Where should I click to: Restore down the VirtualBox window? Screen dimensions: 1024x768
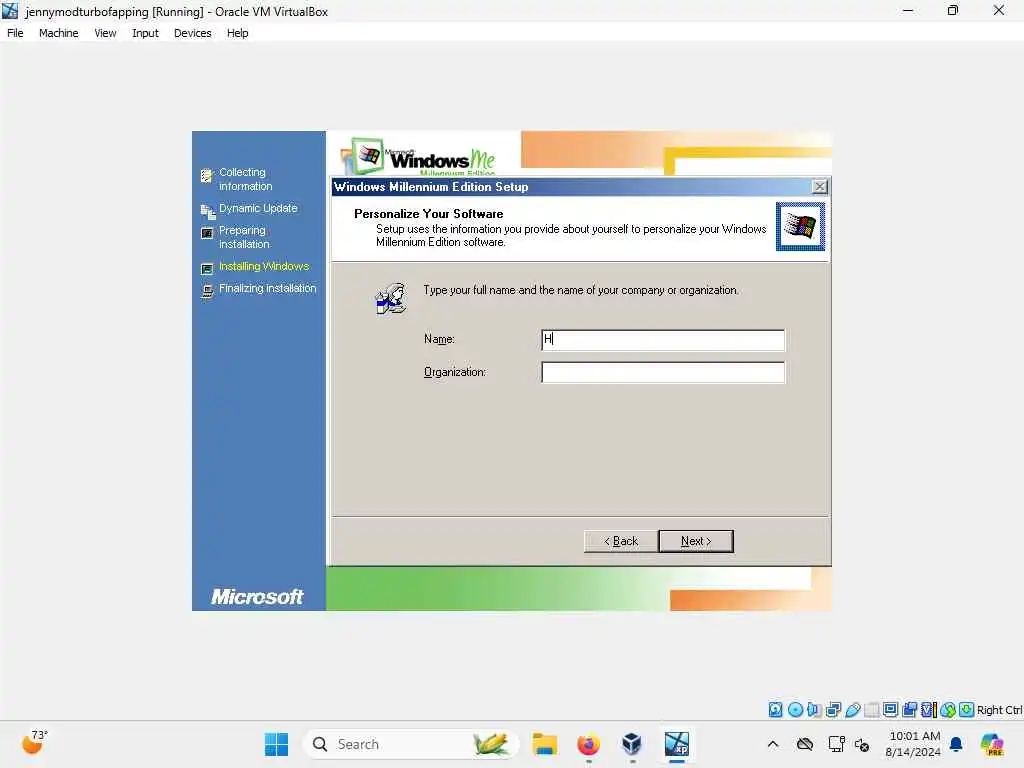(953, 10)
